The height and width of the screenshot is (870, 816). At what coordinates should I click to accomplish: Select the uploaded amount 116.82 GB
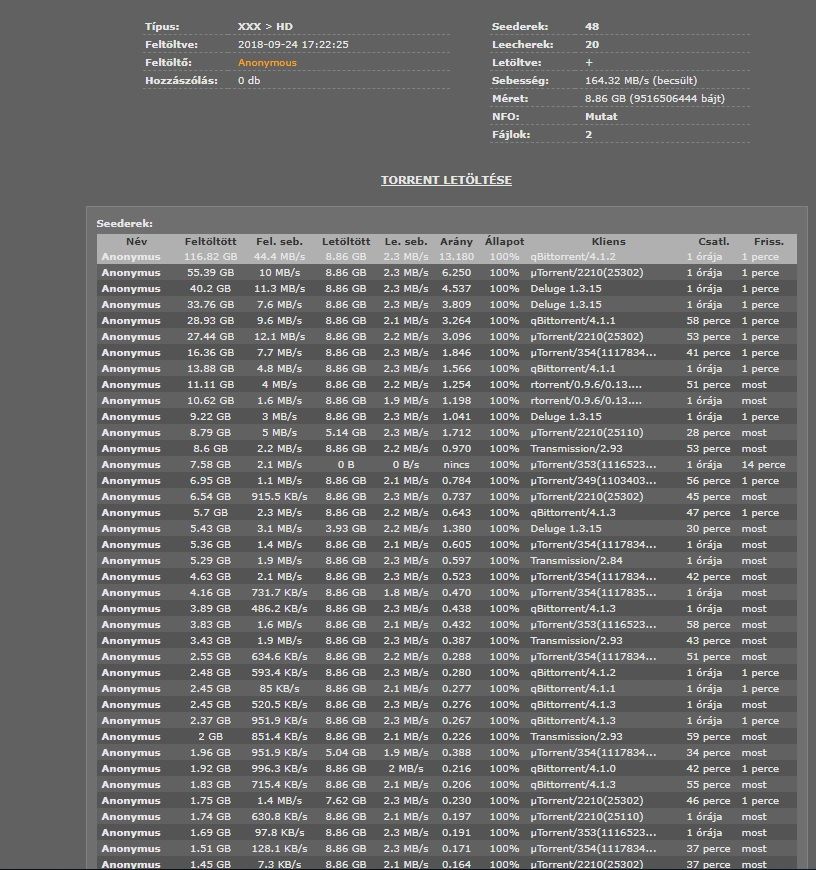(x=210, y=257)
